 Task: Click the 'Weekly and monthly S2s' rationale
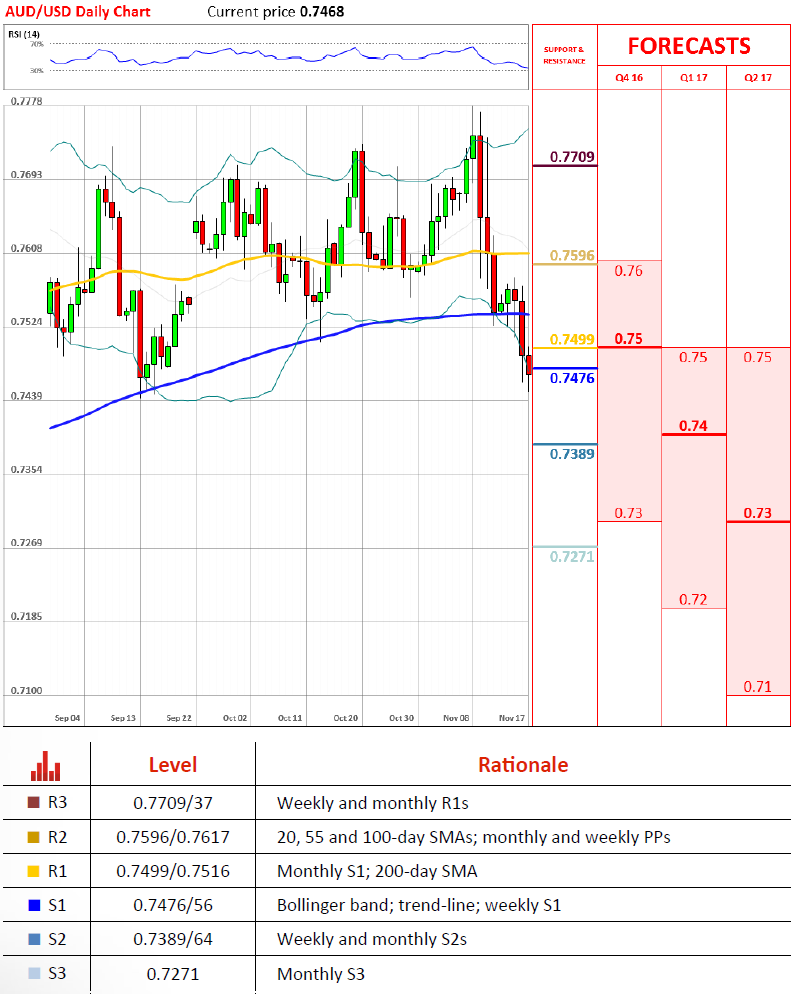tap(372, 939)
